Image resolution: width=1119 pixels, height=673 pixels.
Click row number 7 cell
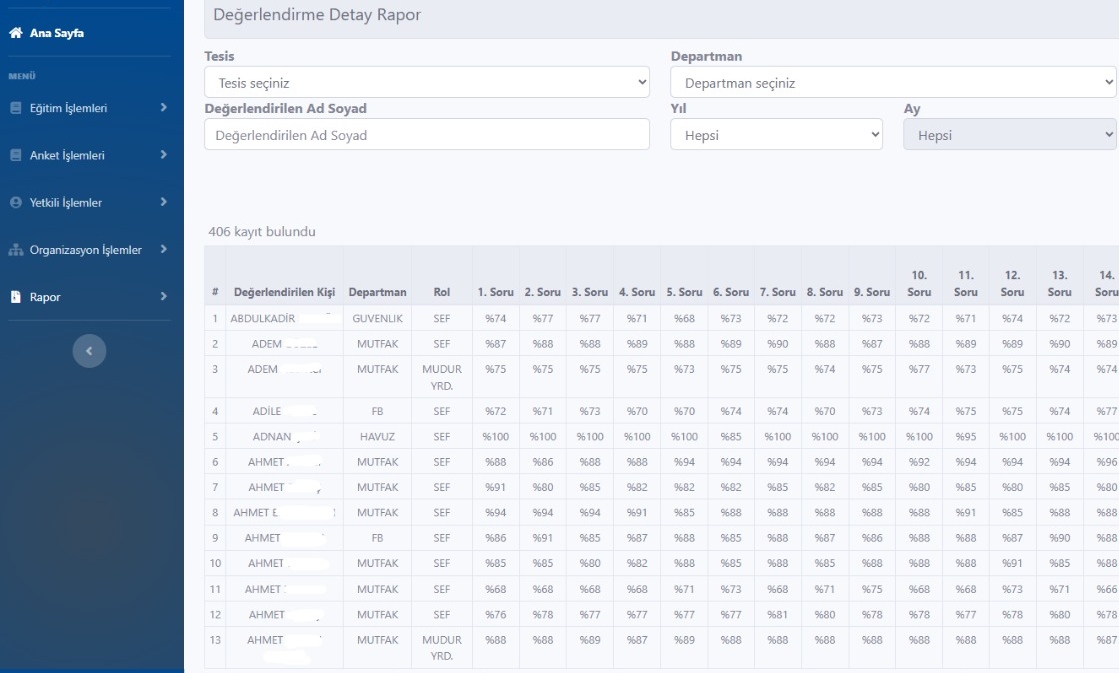tap(215, 487)
